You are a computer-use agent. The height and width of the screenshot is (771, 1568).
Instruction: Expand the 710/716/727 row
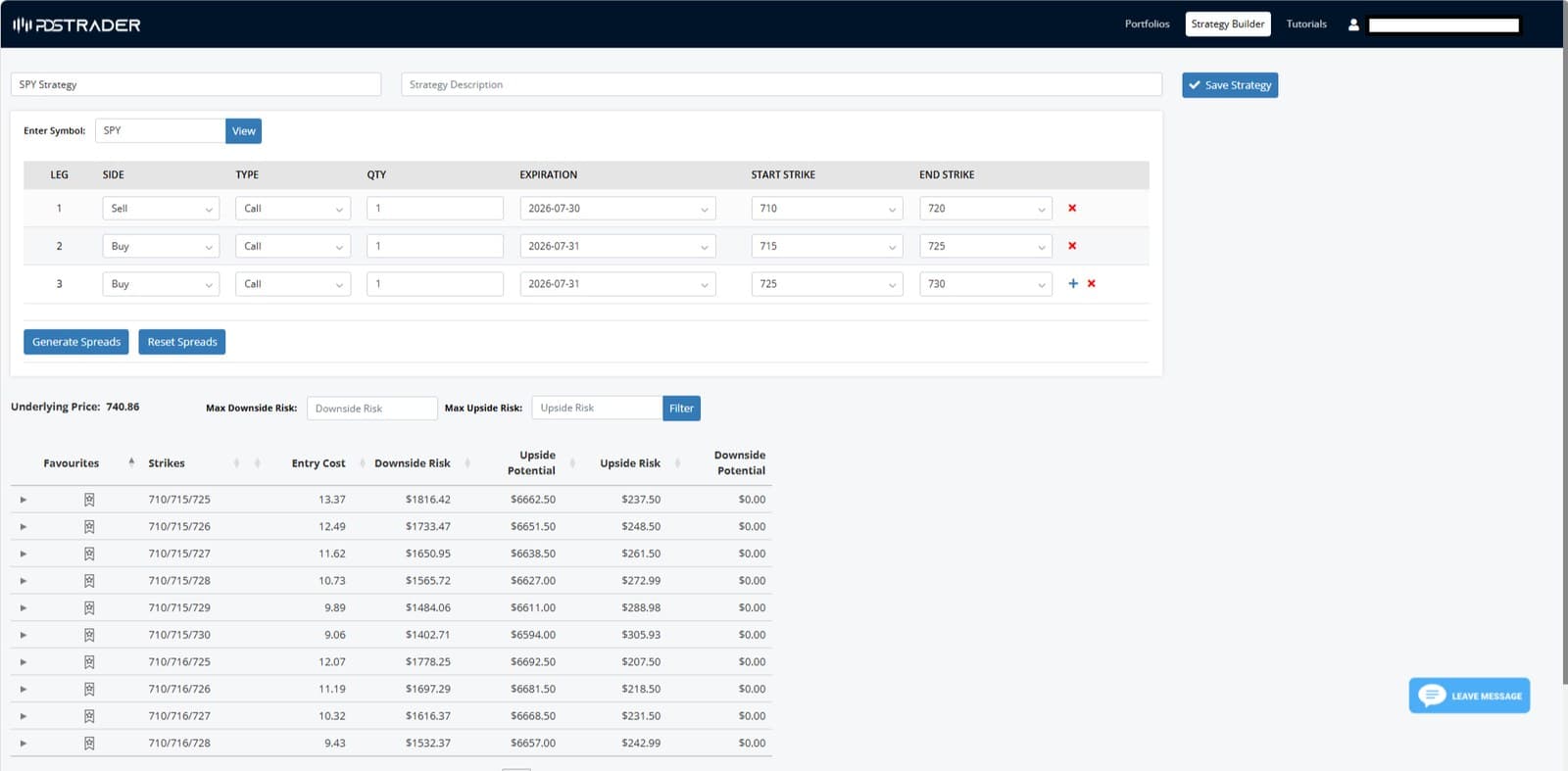point(24,716)
